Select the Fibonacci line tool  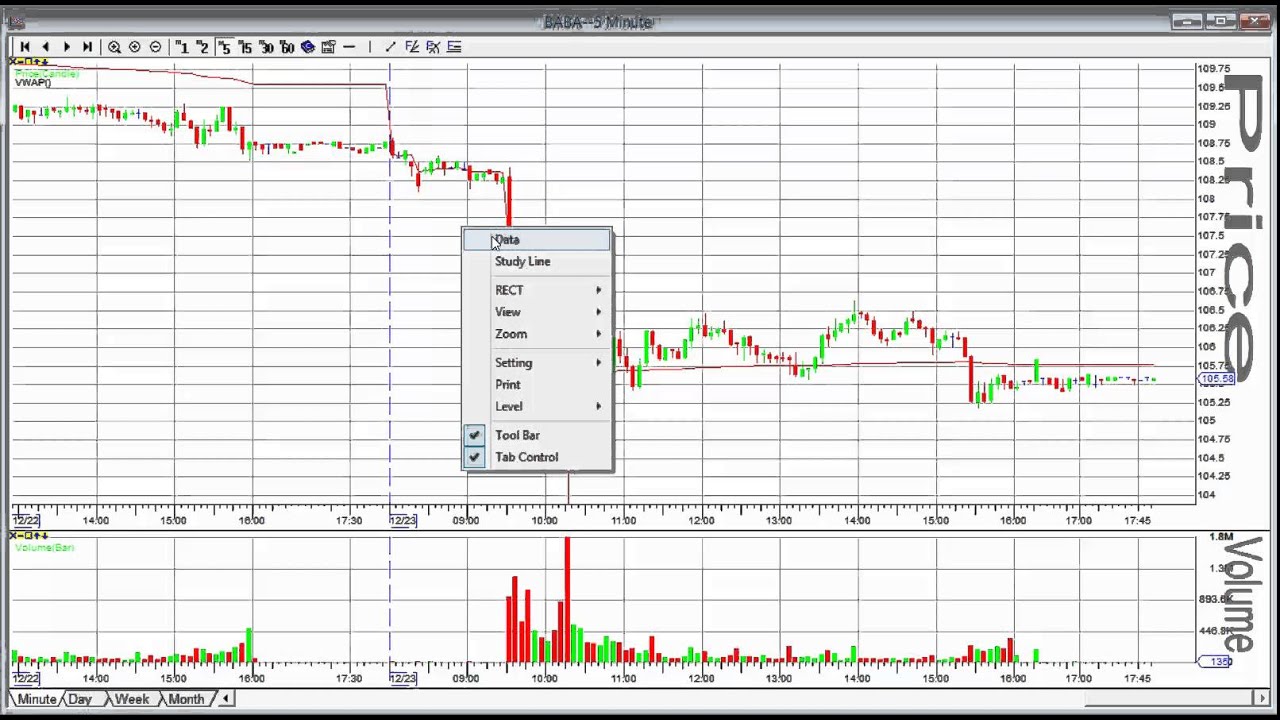click(412, 47)
